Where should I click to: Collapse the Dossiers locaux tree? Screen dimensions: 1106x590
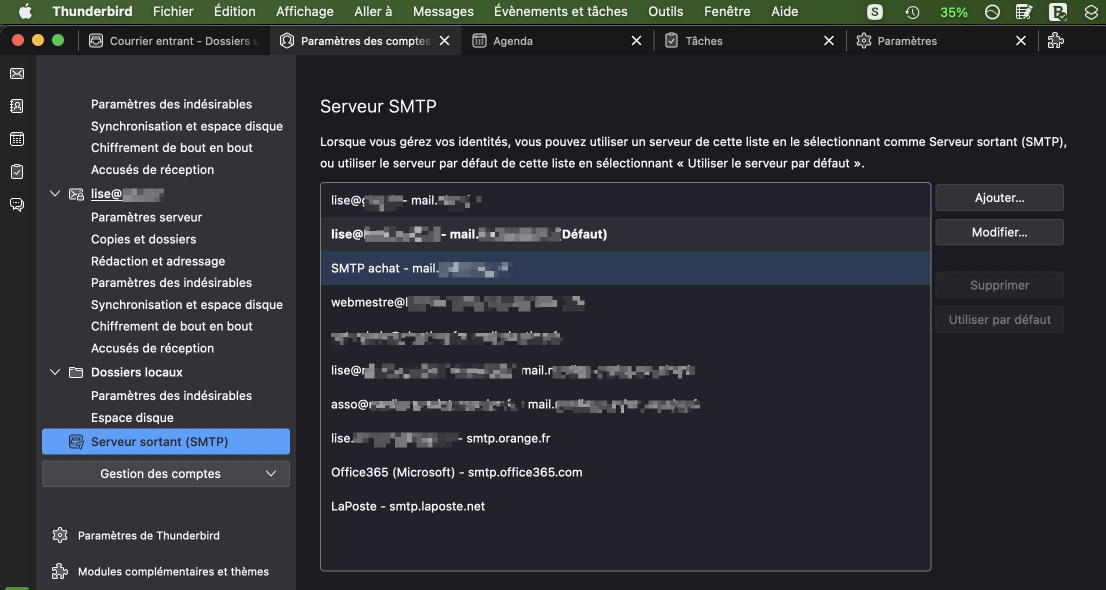click(55, 373)
